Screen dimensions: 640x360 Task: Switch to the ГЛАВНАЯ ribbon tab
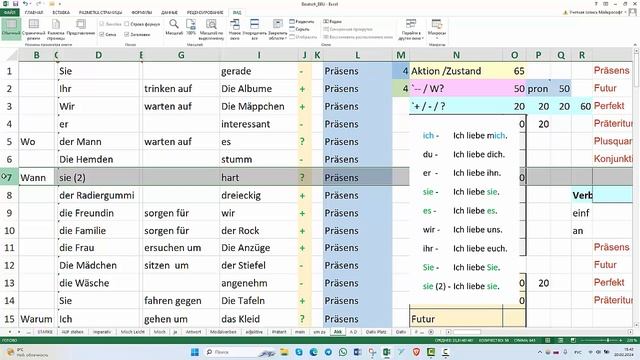(34, 12)
